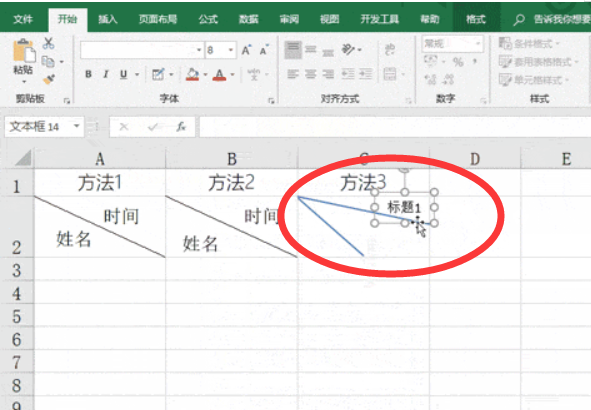The height and width of the screenshot is (410, 591).
Task: Click merge and center icon
Action: click(390, 74)
